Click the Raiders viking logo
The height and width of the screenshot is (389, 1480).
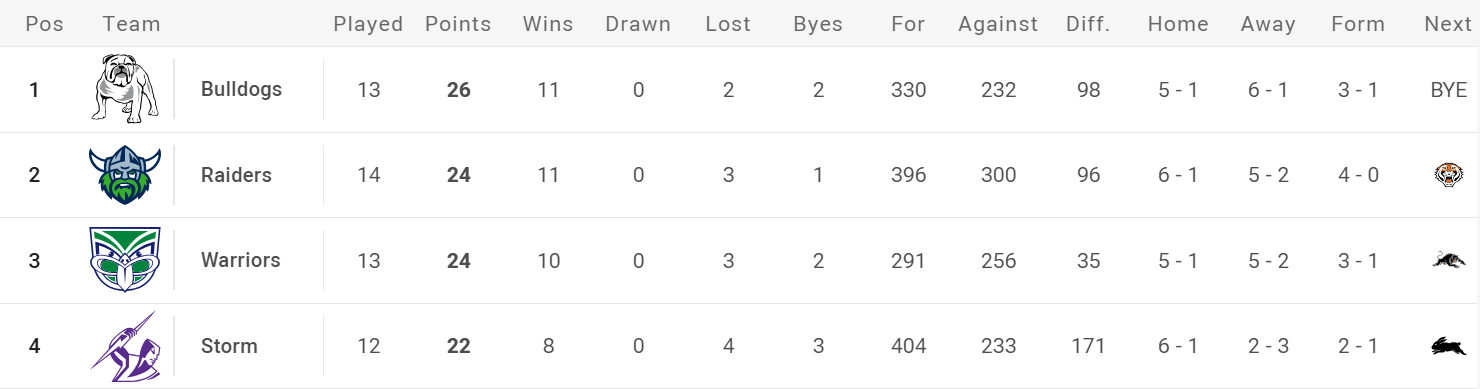[124, 175]
